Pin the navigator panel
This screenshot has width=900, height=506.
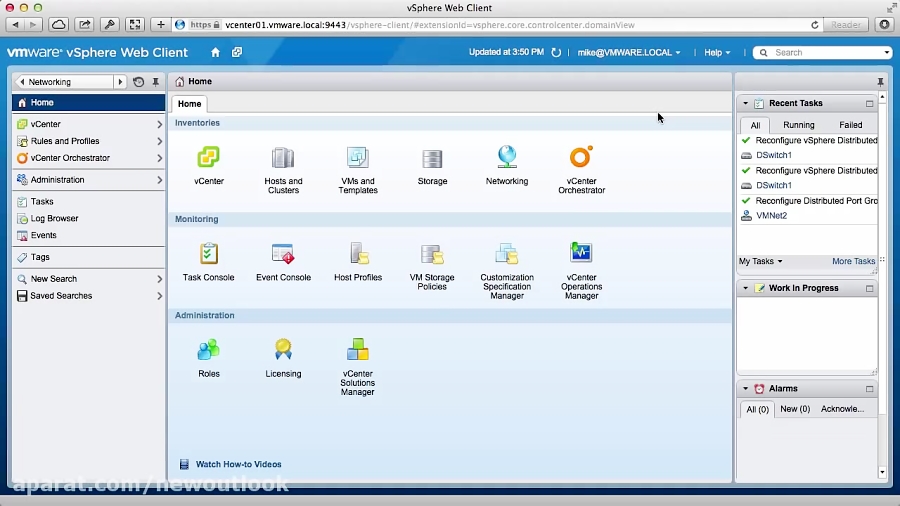(156, 82)
